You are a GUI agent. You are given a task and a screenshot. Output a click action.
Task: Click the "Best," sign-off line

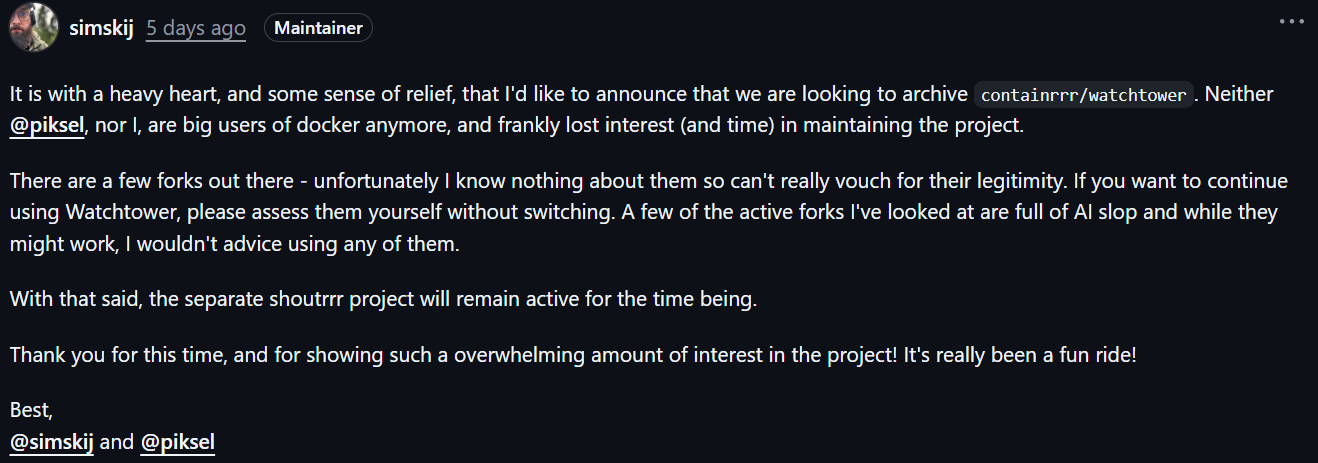pos(31,410)
